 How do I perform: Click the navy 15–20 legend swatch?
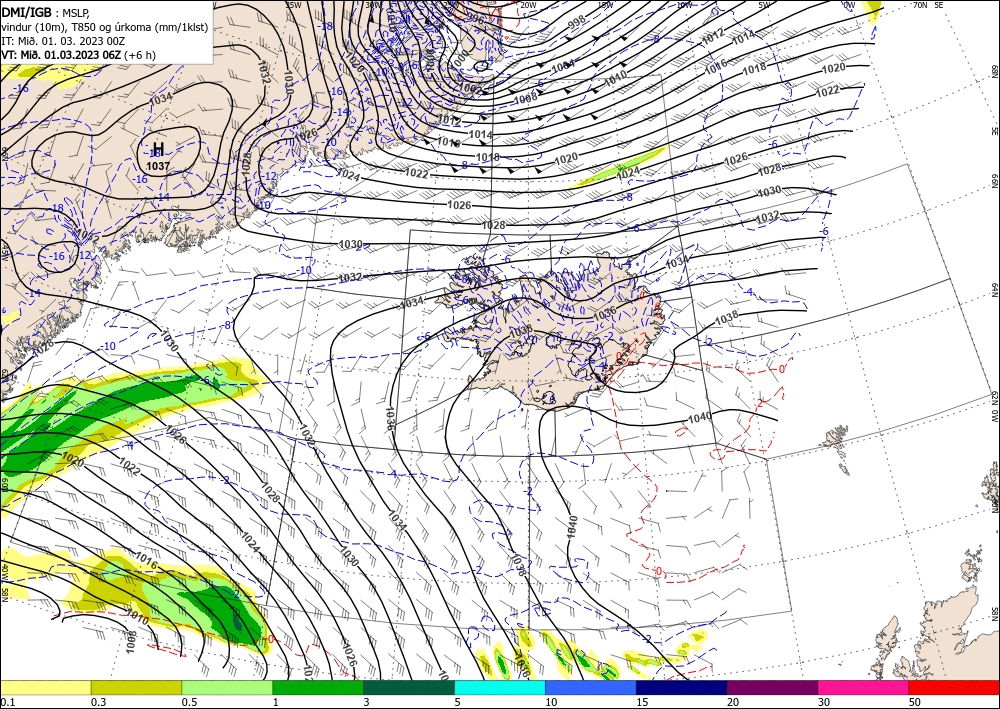click(682, 687)
